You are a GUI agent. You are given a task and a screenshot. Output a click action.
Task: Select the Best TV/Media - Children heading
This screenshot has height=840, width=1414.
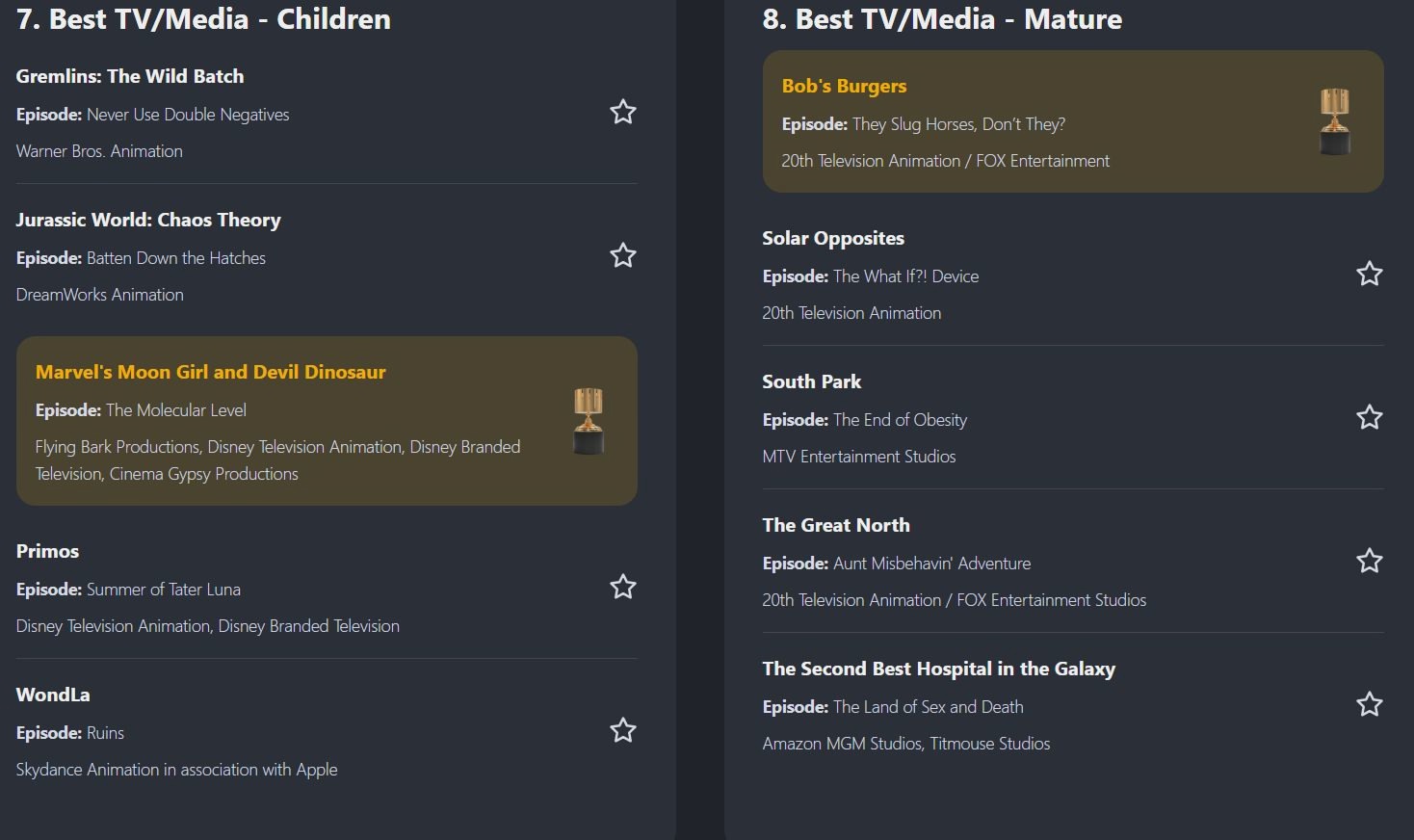(203, 19)
